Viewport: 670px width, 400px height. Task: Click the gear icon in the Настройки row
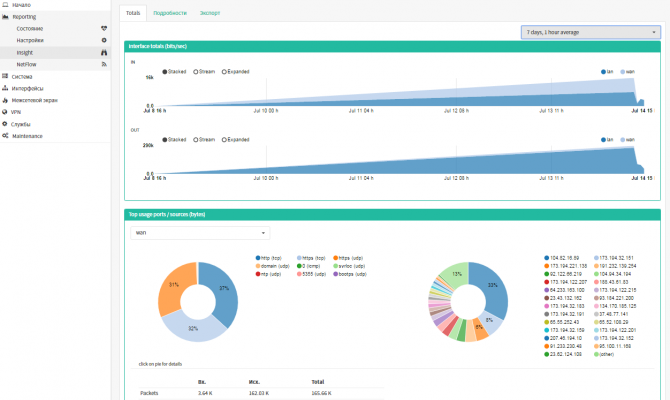point(104,40)
